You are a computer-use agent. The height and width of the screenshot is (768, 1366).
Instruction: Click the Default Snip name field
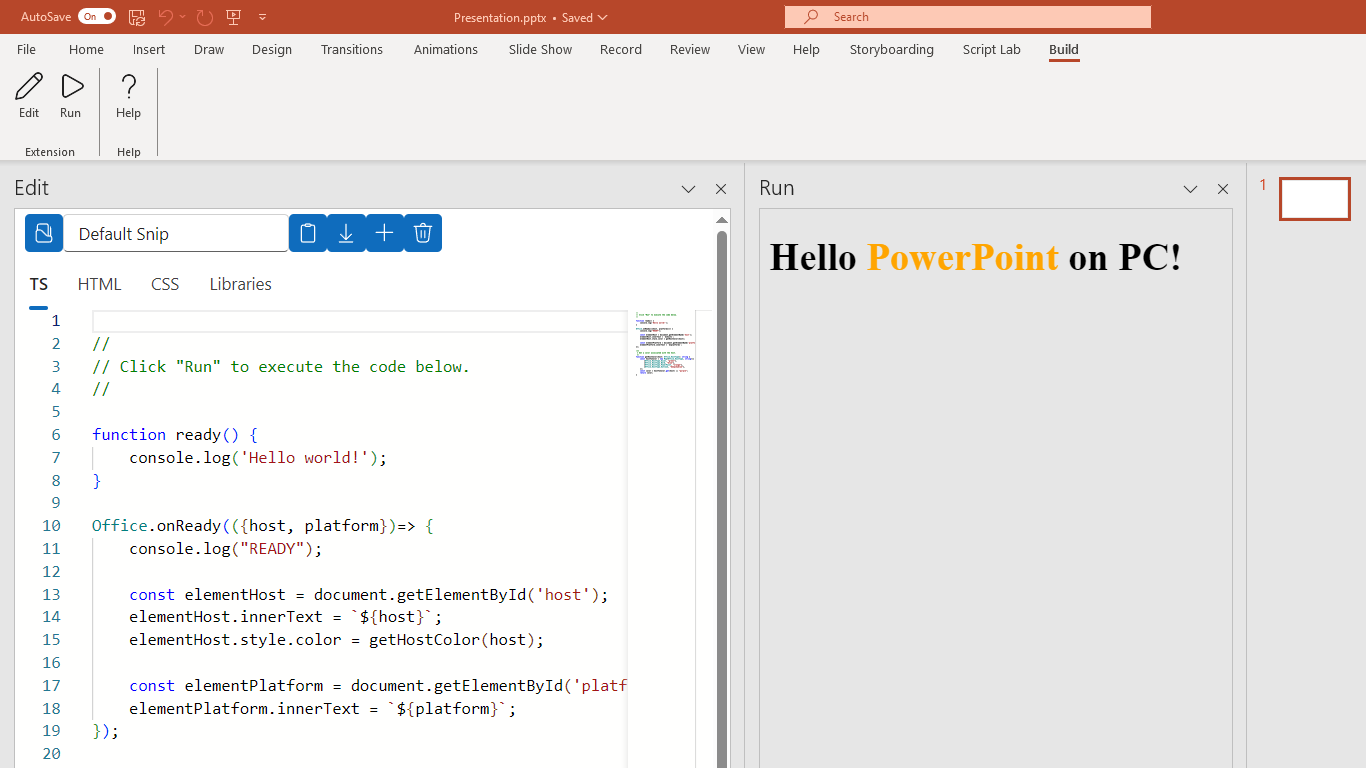176,233
